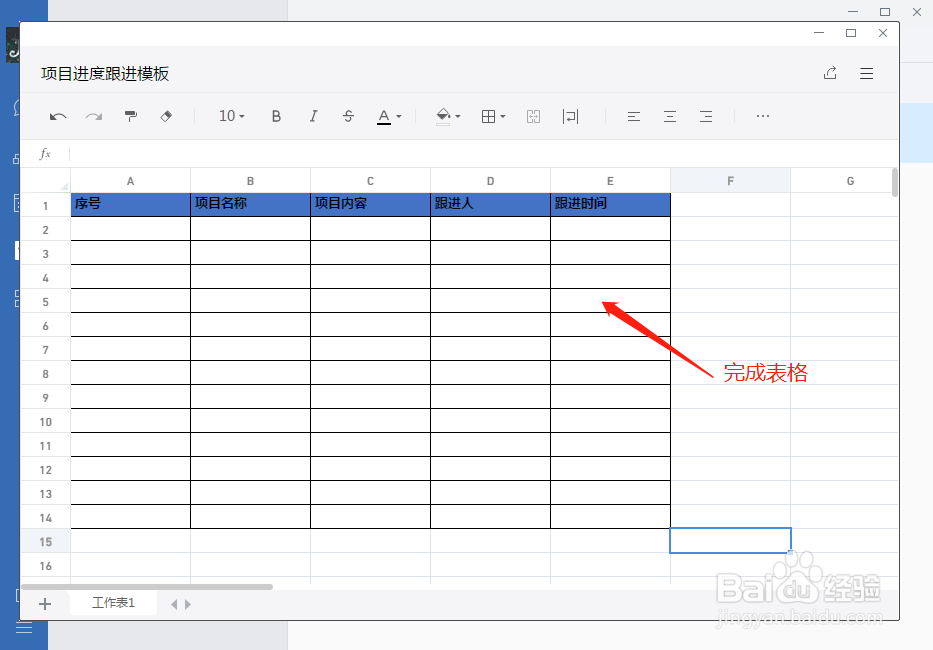Viewport: 933px width, 650px height.
Task: Select the format painter tool
Action: [x=130, y=116]
